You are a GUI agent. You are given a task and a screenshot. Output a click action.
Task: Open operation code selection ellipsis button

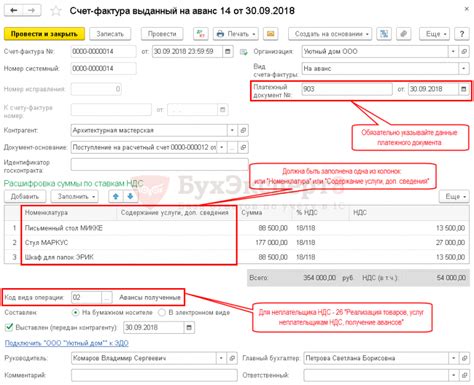click(x=106, y=297)
